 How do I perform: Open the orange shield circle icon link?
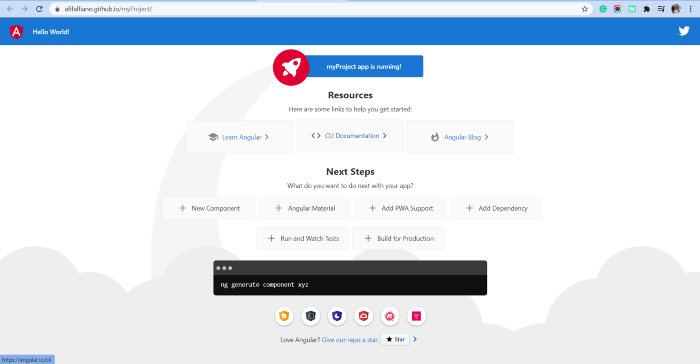(x=284, y=316)
